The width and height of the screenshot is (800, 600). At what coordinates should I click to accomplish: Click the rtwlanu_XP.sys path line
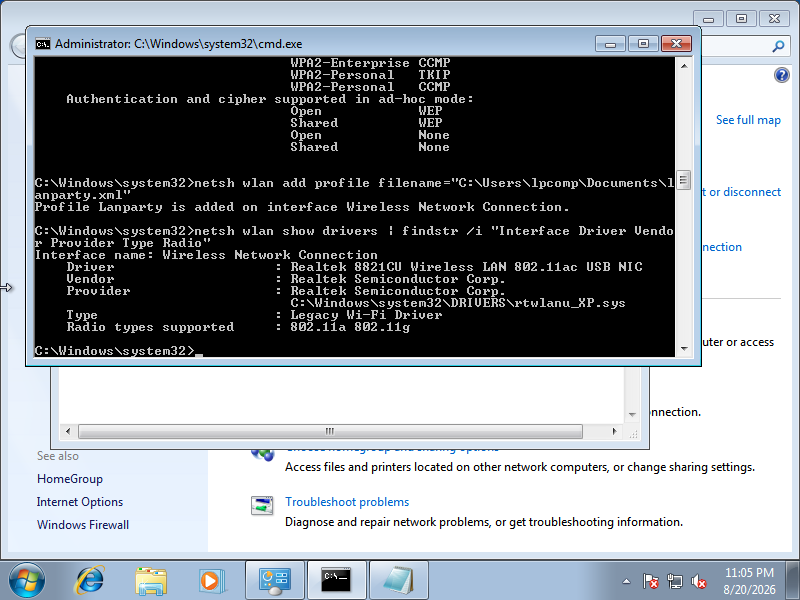(x=458, y=303)
